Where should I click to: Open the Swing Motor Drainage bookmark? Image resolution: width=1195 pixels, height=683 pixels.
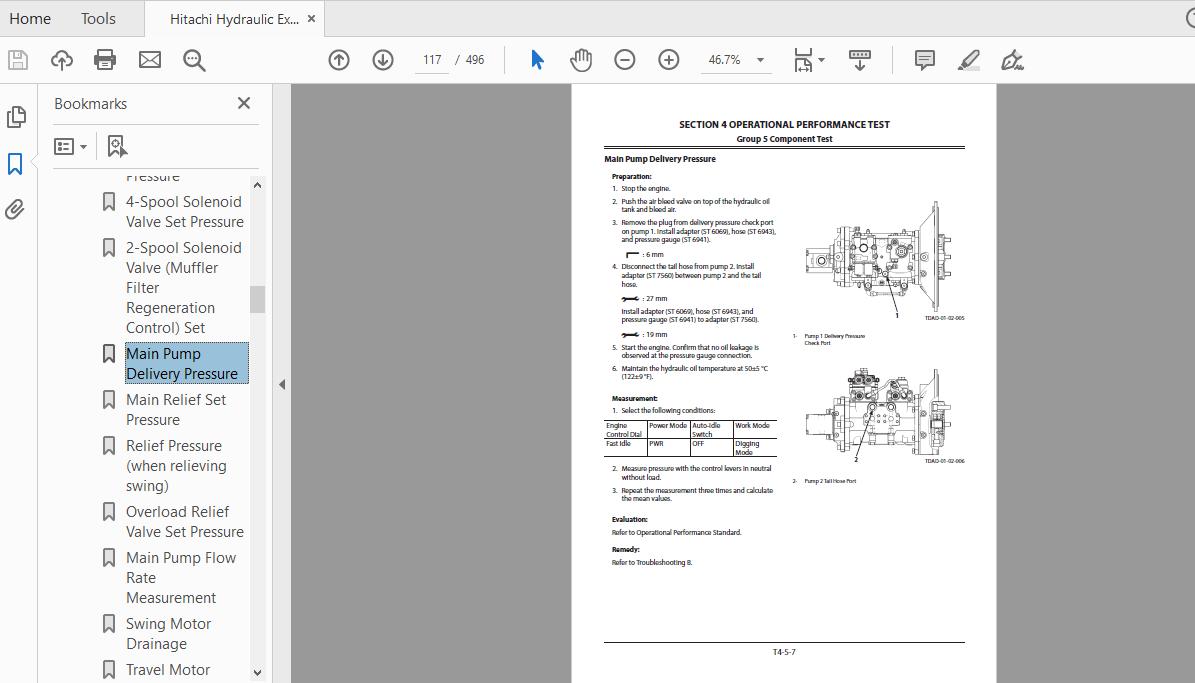pos(168,633)
